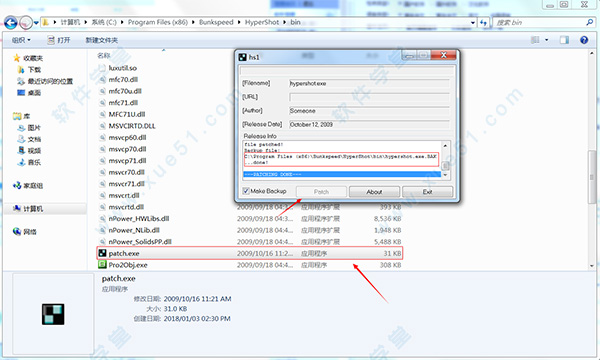Click the empty URL field in hs1
The width and height of the screenshot is (600, 360).
[x=369, y=97]
